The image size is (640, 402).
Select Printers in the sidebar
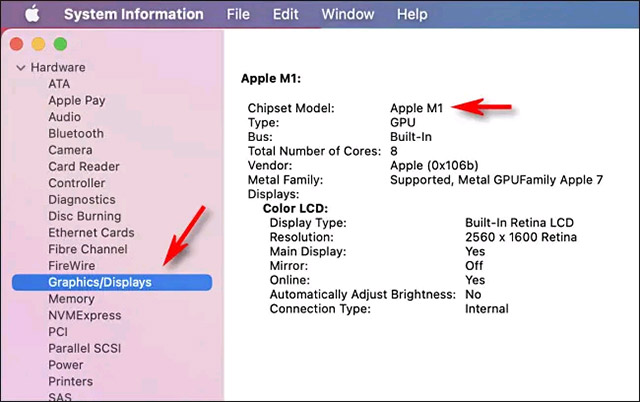coord(71,382)
